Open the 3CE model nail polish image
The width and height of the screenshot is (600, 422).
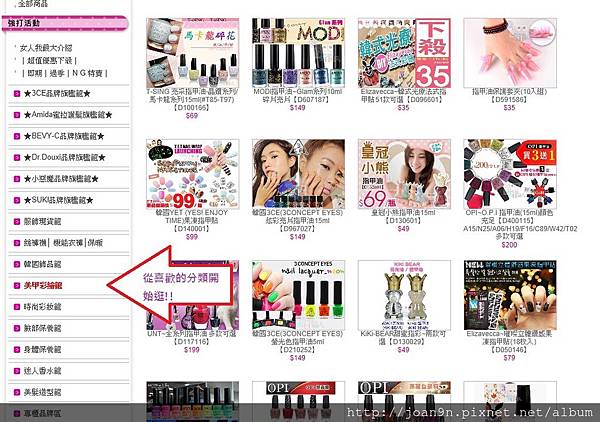(x=298, y=174)
